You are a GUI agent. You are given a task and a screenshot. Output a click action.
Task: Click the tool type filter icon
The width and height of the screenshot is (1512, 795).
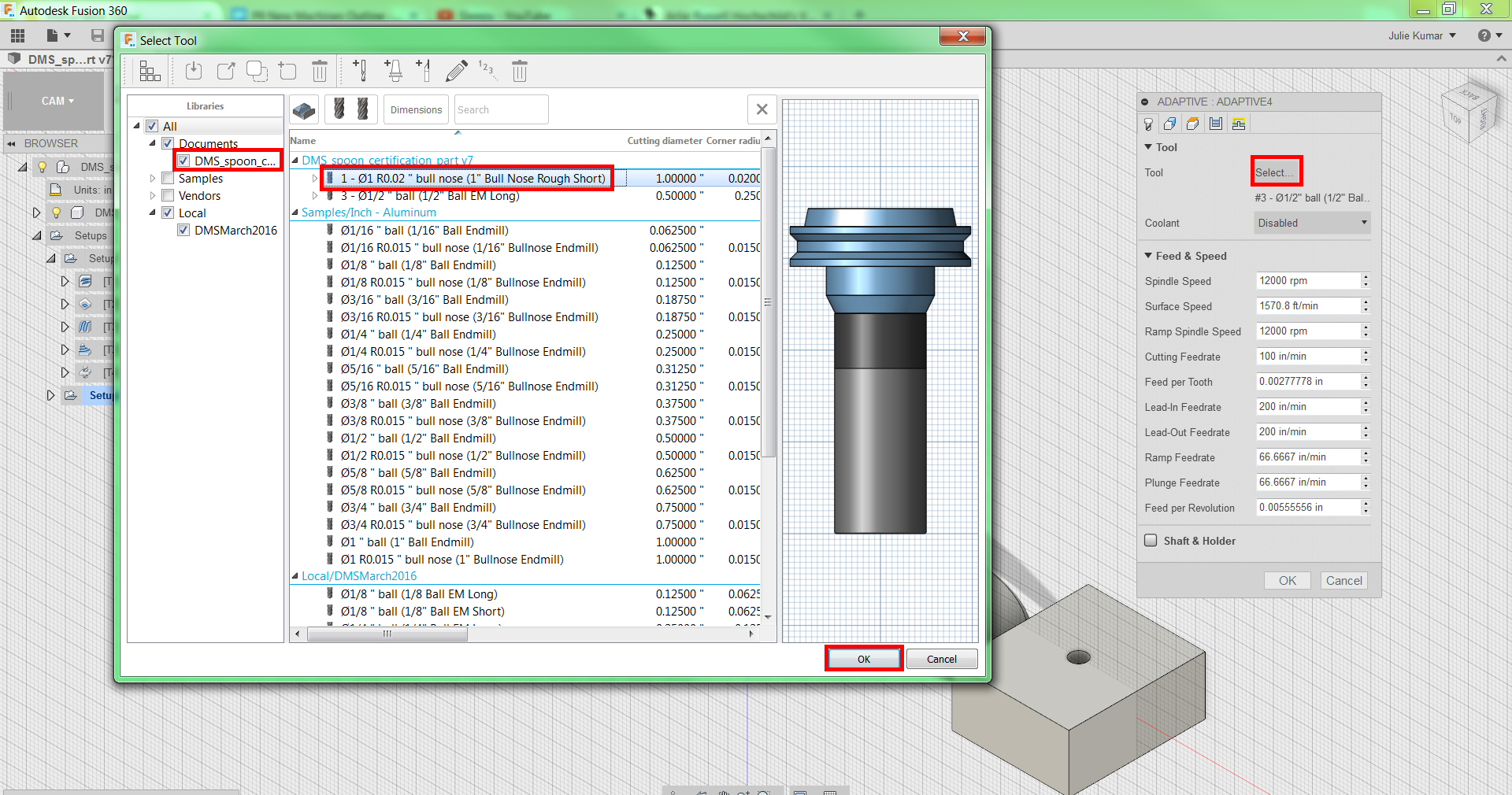pos(351,109)
